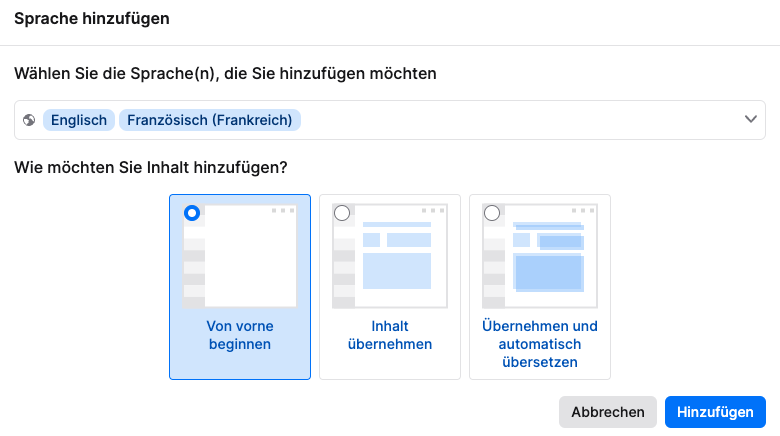Click the Von vorne beginnen label text
The image size is (780, 436).
(x=240, y=335)
